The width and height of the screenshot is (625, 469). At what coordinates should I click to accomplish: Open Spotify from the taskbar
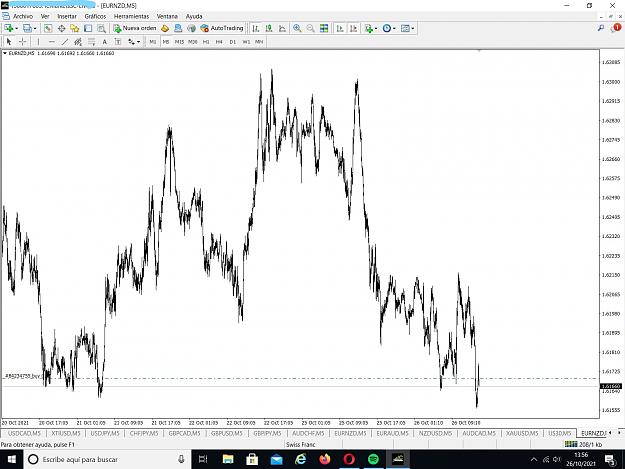[x=373, y=459]
